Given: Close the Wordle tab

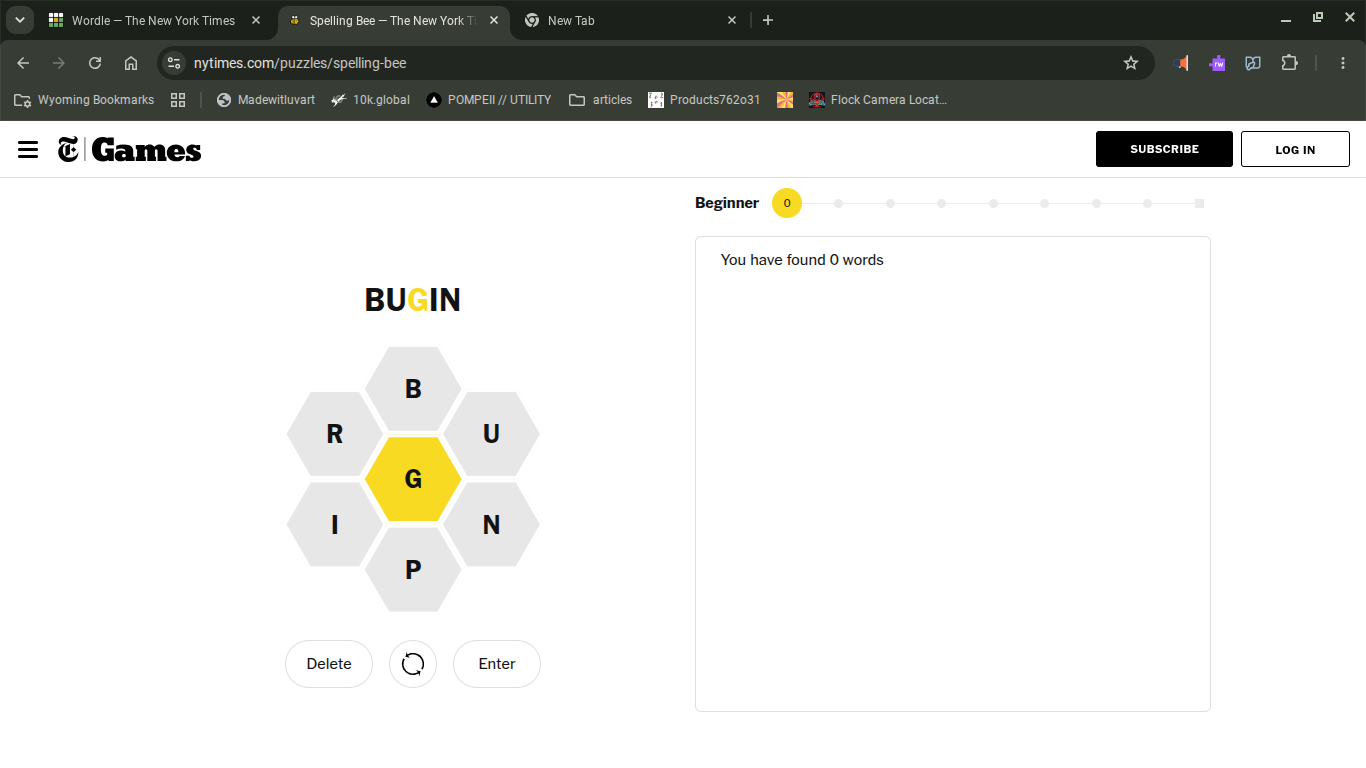Looking at the screenshot, I should tap(255, 20).
